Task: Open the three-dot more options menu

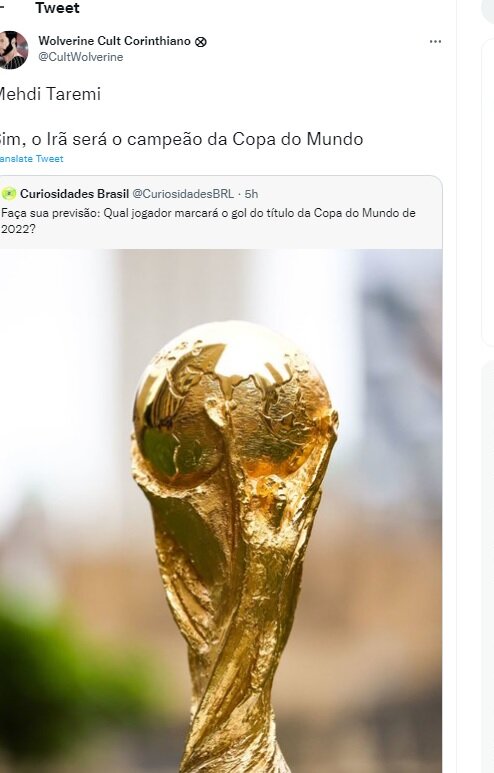Action: coord(435,41)
